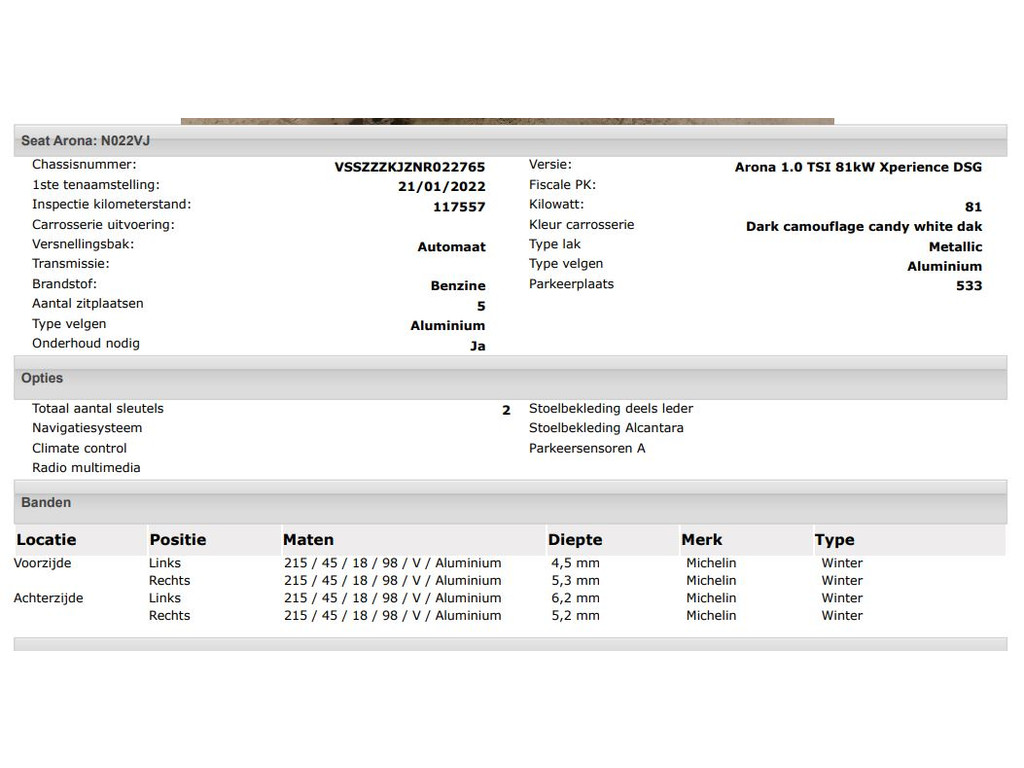Click the Inspectie kilometerstand label
Viewport: 1024px width, 768px height.
pyautogui.click(x=112, y=204)
